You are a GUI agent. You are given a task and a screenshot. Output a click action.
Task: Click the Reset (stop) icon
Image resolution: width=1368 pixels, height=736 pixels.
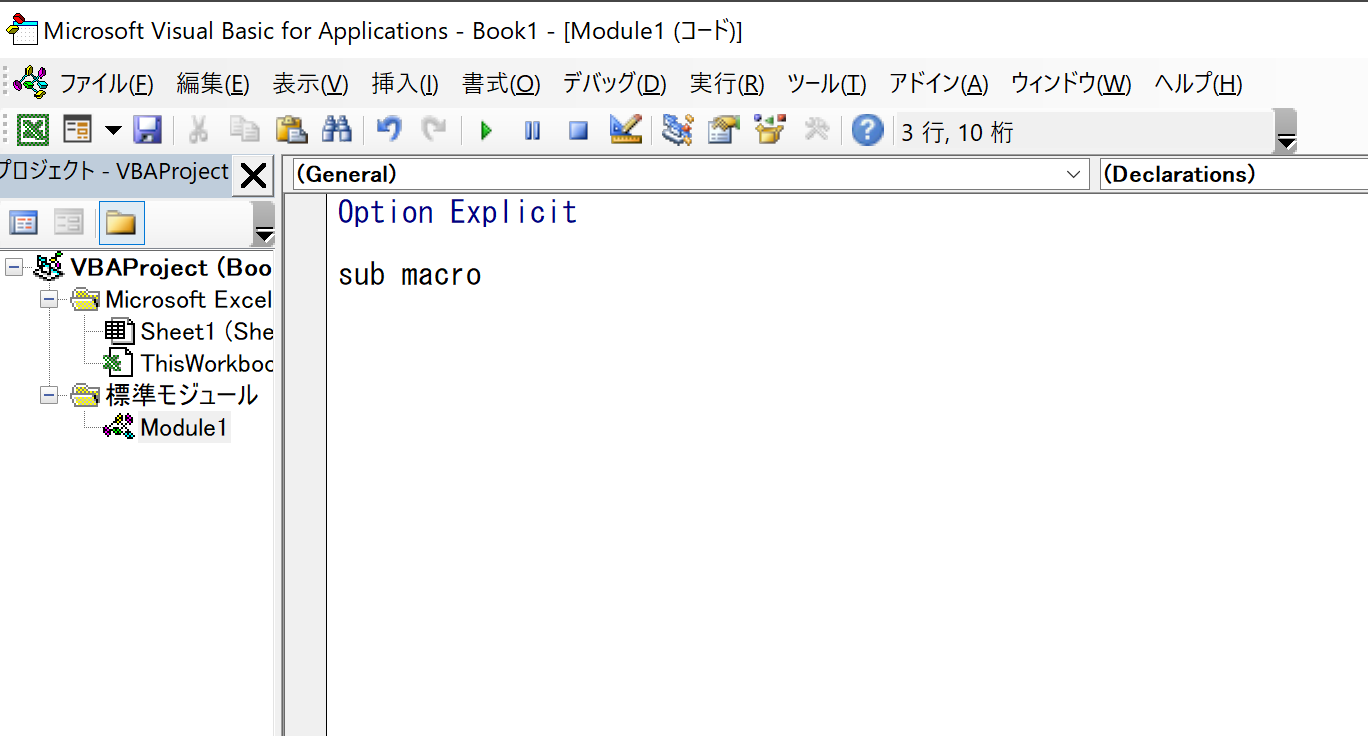tap(578, 131)
